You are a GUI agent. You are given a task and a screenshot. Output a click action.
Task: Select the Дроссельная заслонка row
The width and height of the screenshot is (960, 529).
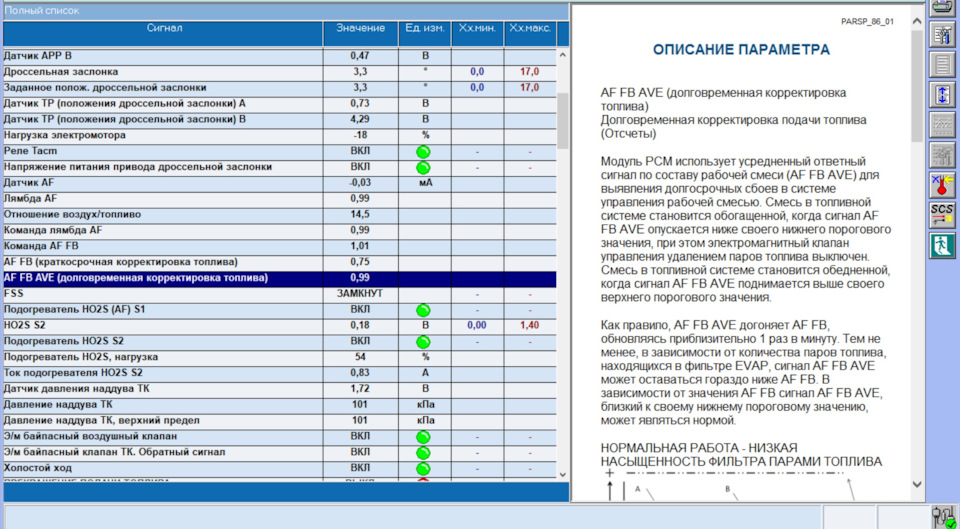click(x=280, y=72)
